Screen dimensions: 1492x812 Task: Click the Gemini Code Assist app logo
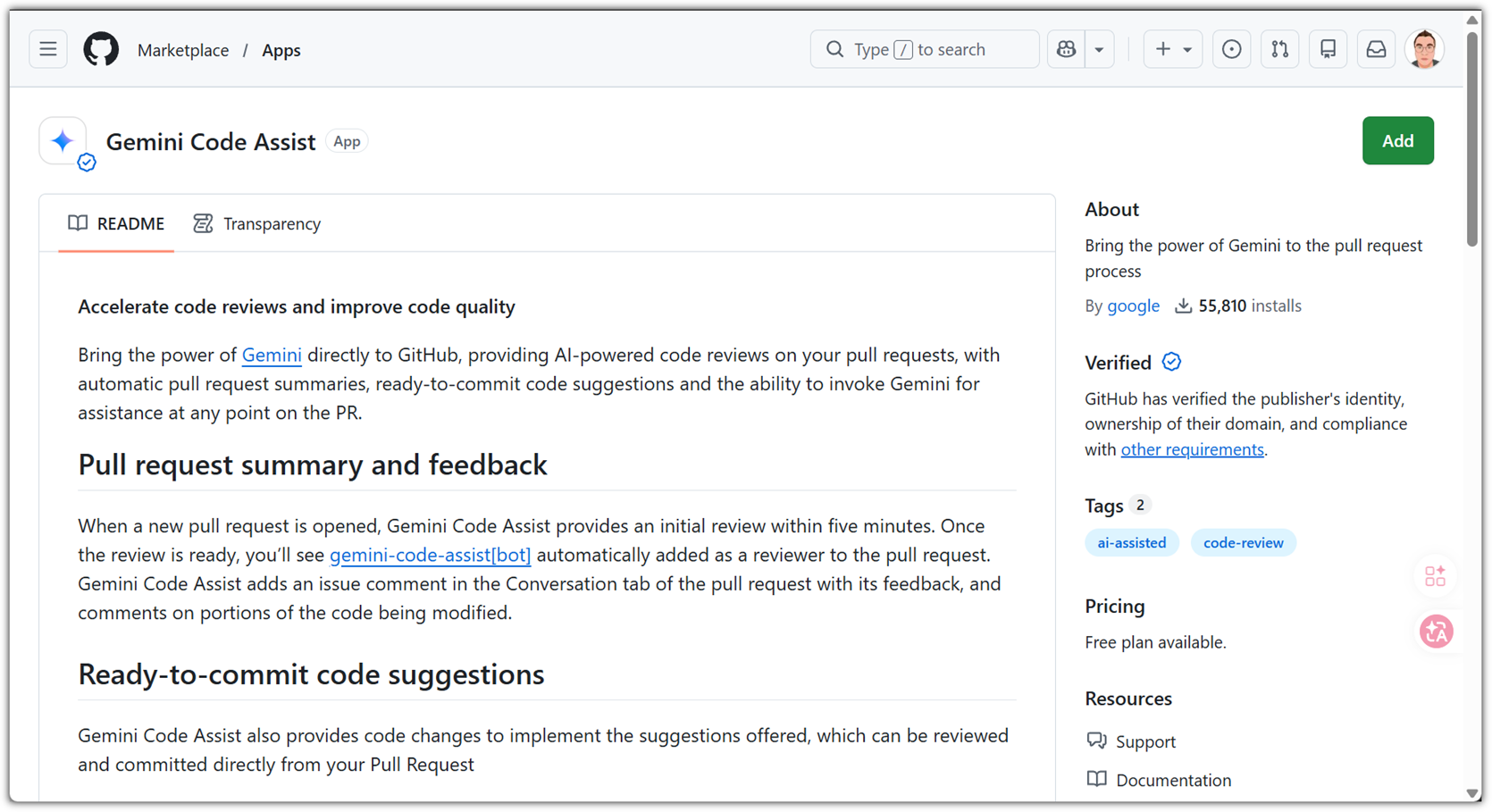tap(63, 141)
